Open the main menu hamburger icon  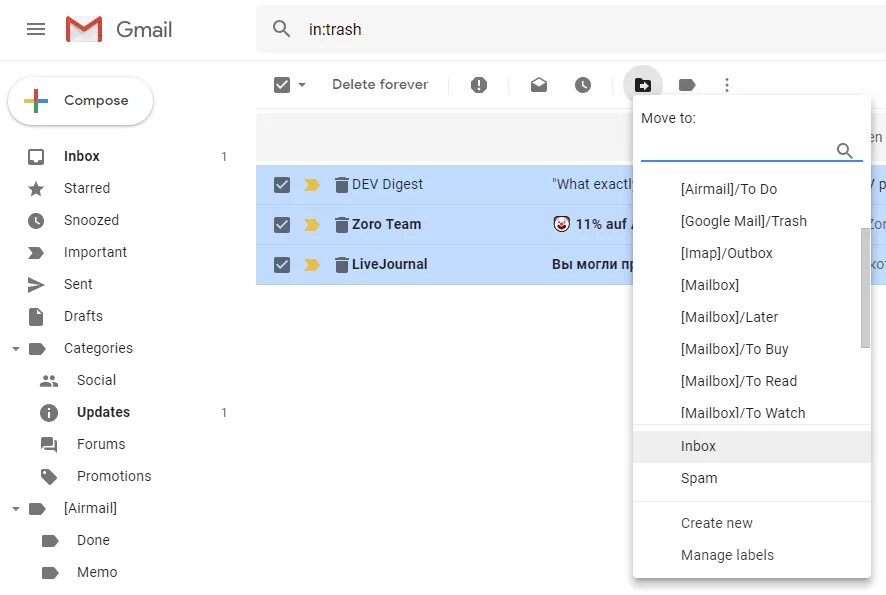pyautogui.click(x=36, y=29)
